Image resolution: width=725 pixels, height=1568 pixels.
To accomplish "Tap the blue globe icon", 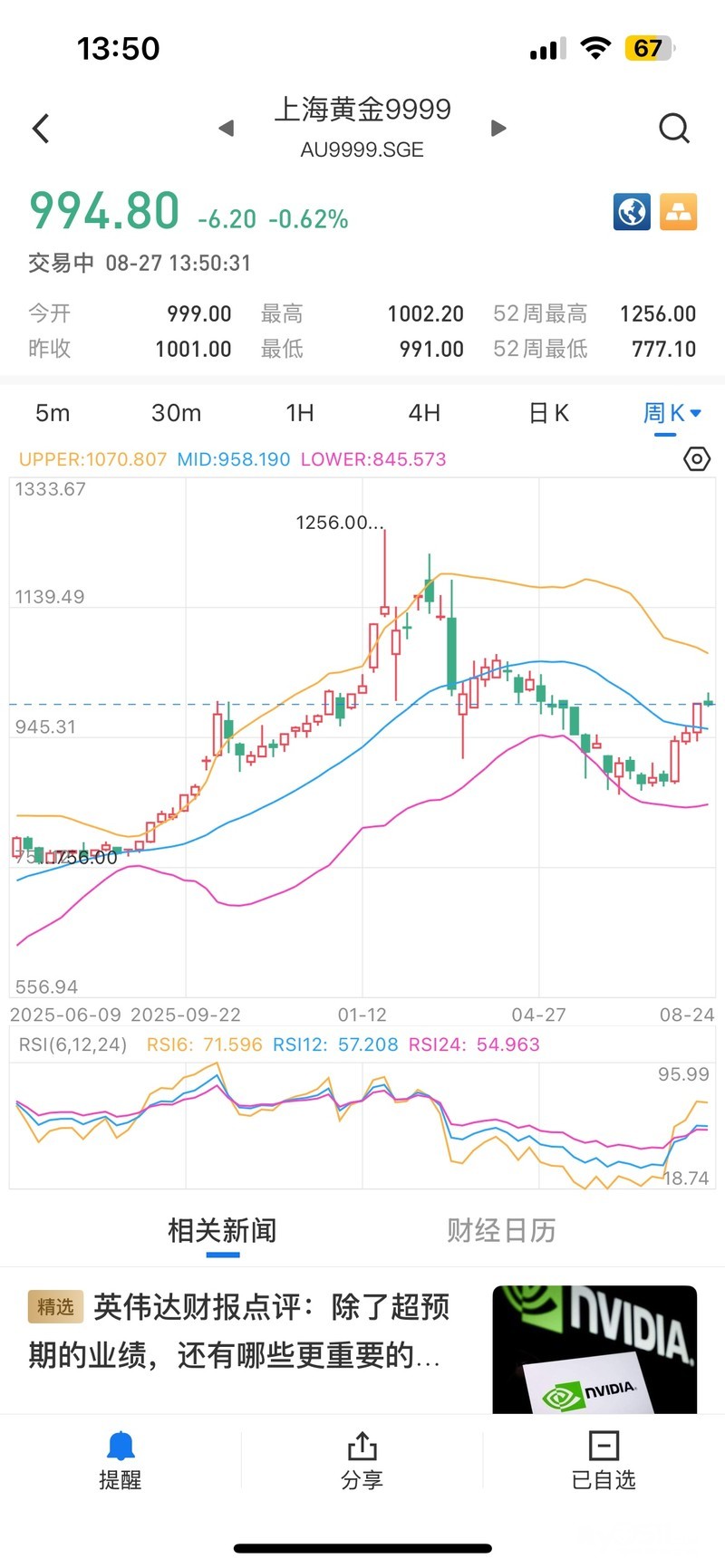I will (632, 212).
